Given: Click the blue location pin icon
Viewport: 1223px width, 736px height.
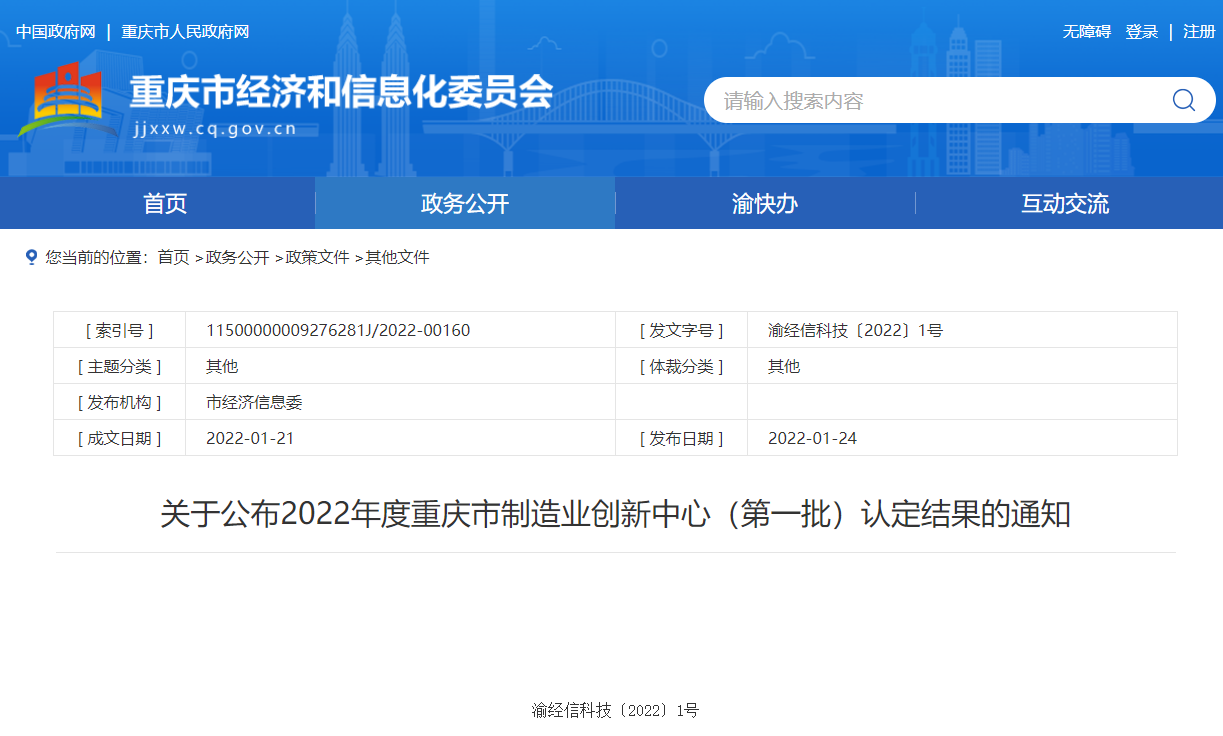Looking at the screenshot, I should coord(31,257).
